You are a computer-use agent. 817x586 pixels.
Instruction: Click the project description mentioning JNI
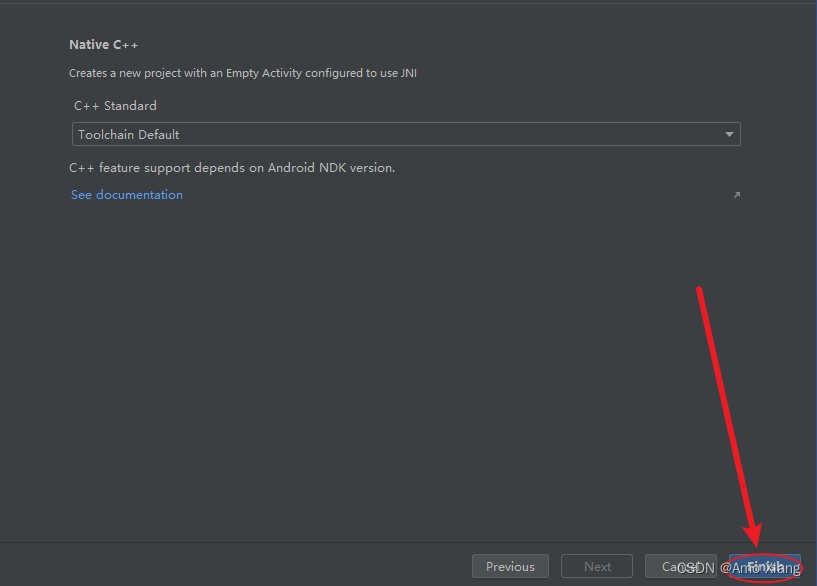pos(250,73)
